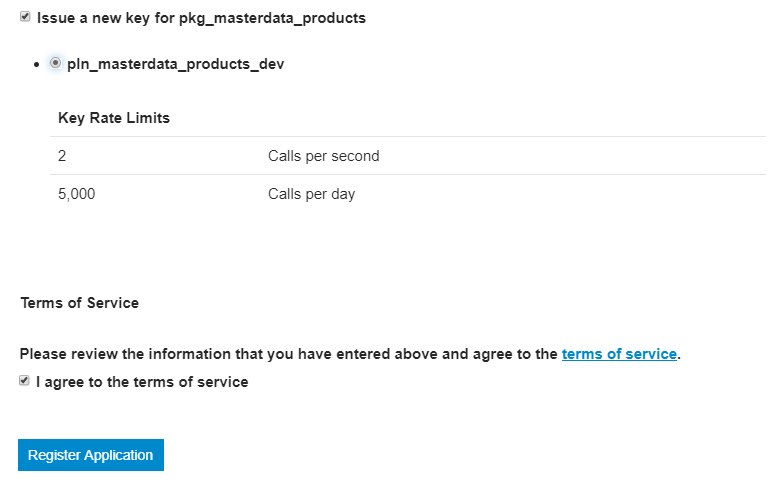Click the pln_masterdata_products_dev plan label

pyautogui.click(x=175, y=64)
